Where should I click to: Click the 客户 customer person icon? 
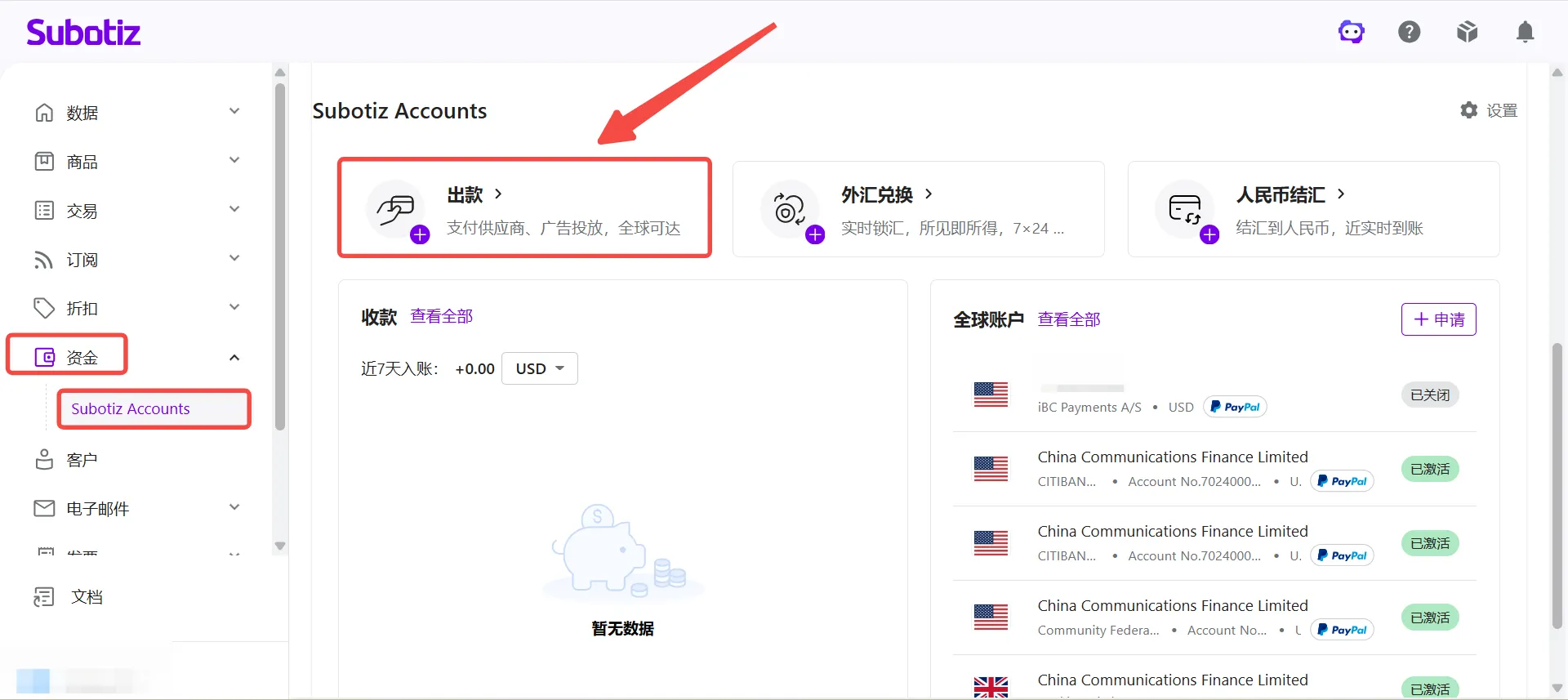44,459
